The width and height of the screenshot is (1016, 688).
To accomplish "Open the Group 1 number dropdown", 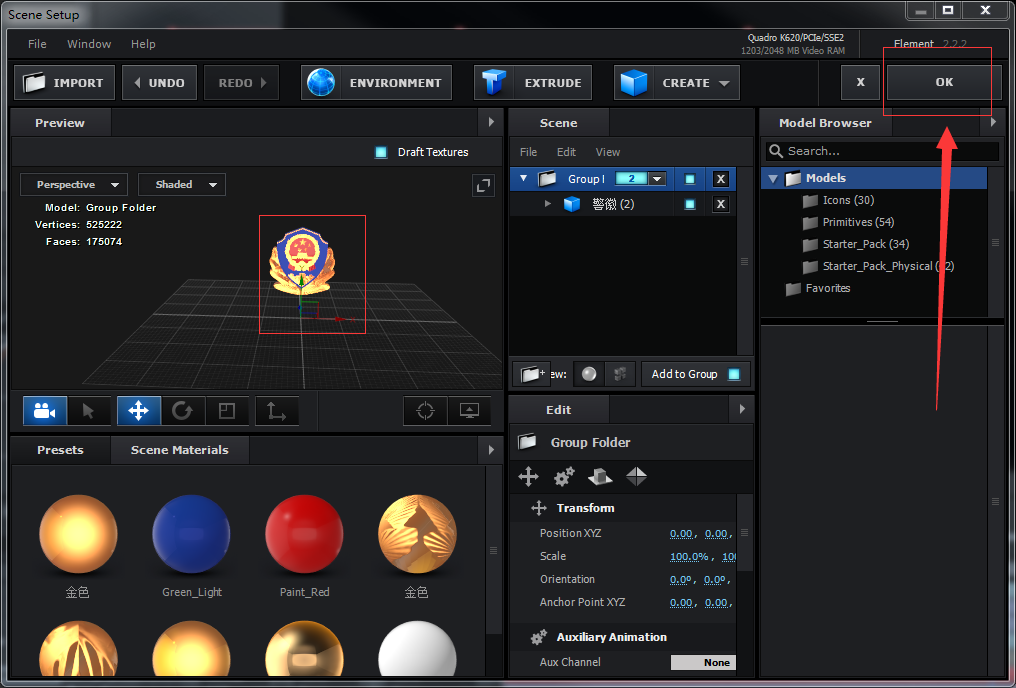I will click(658, 179).
